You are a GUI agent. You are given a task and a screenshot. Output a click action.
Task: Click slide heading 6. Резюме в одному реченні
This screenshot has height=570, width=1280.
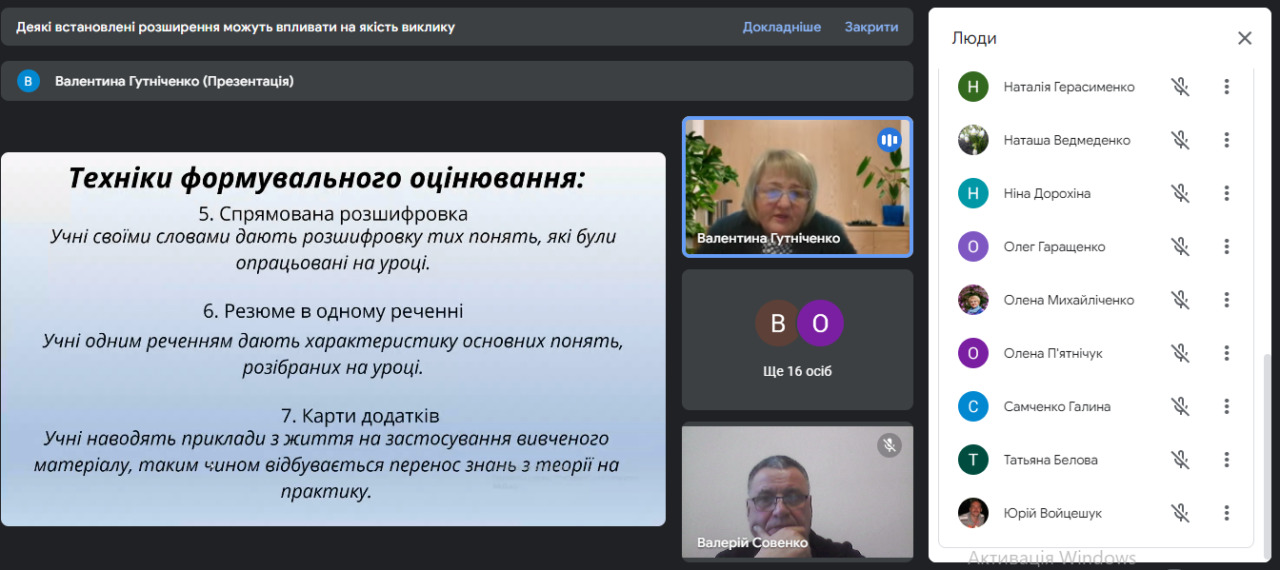[x=333, y=311]
